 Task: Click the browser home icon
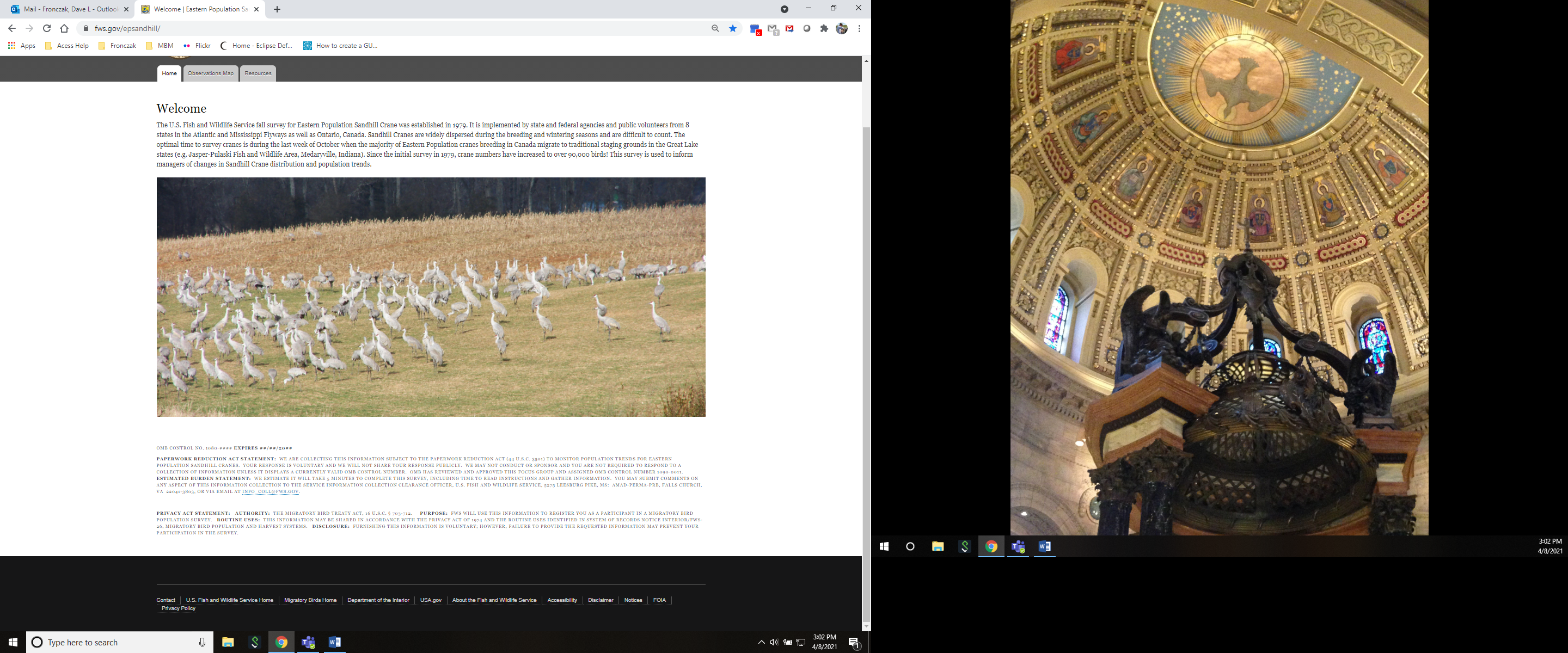point(65,29)
